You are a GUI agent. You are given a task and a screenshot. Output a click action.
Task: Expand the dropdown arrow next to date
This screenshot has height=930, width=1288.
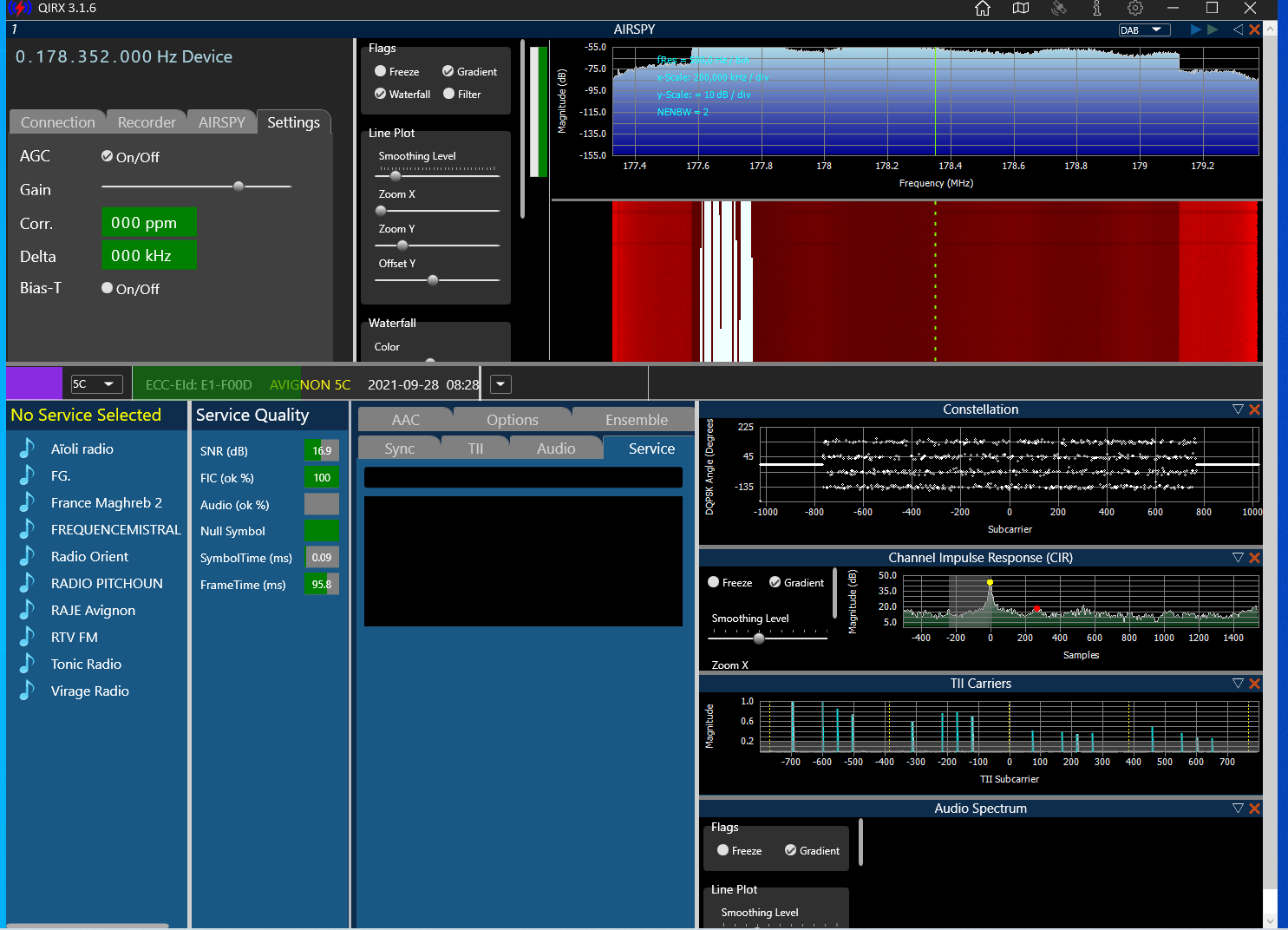pos(500,384)
